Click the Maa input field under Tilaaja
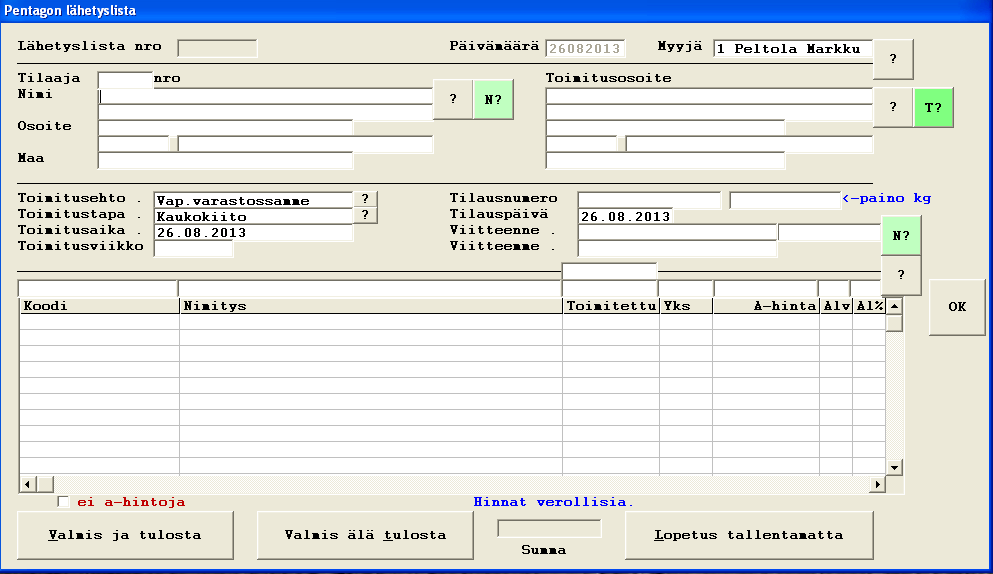Viewport: 993px width, 574px height. [x=225, y=160]
